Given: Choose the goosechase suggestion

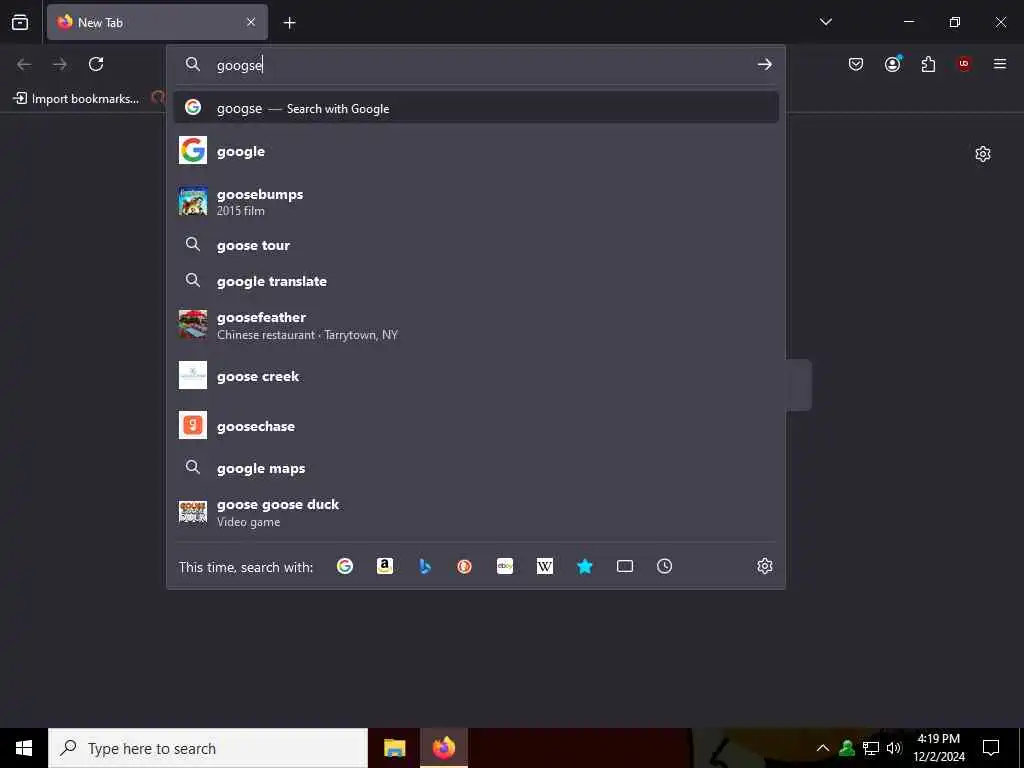Looking at the screenshot, I should point(475,426).
